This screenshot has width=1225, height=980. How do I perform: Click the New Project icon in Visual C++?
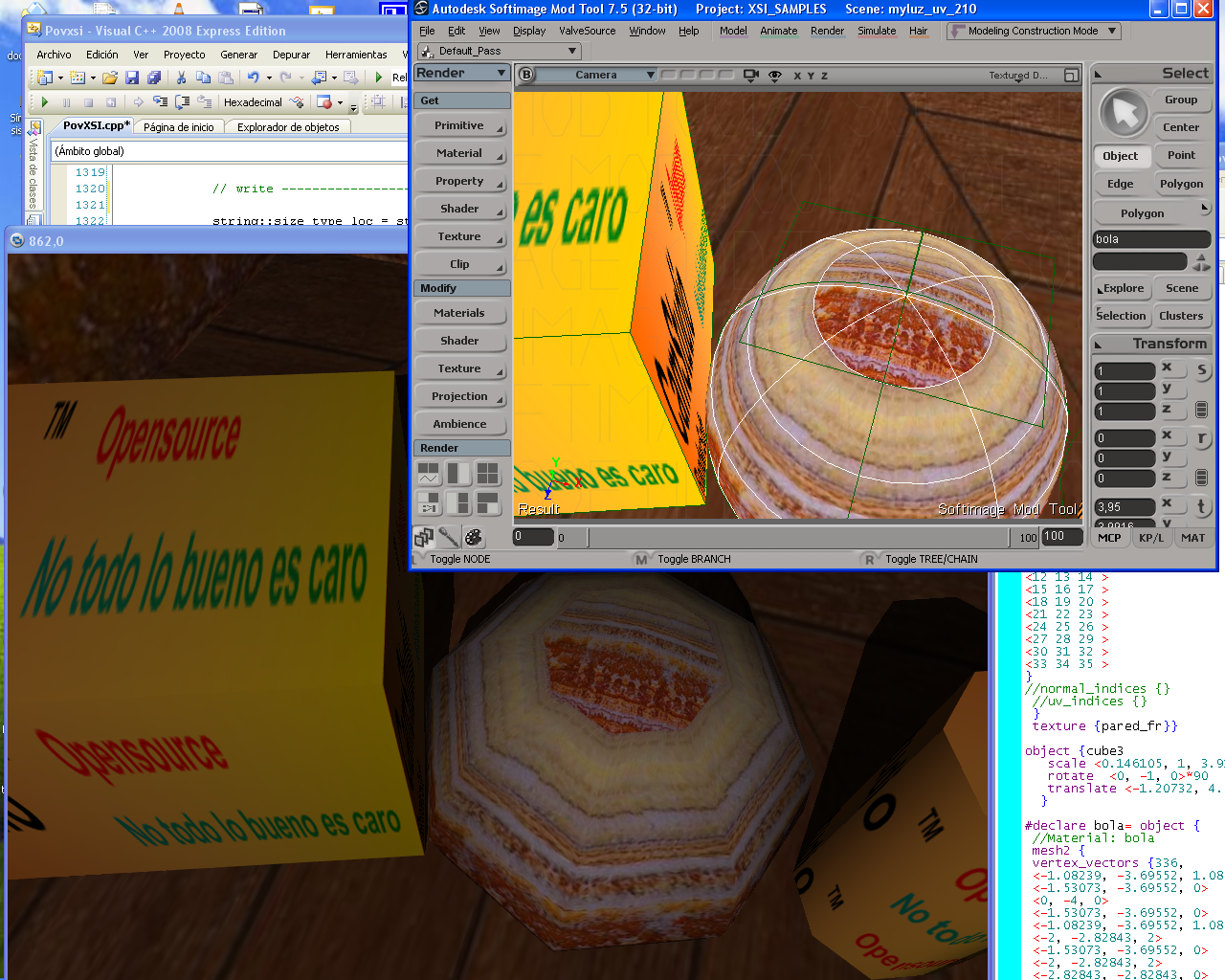click(x=45, y=78)
